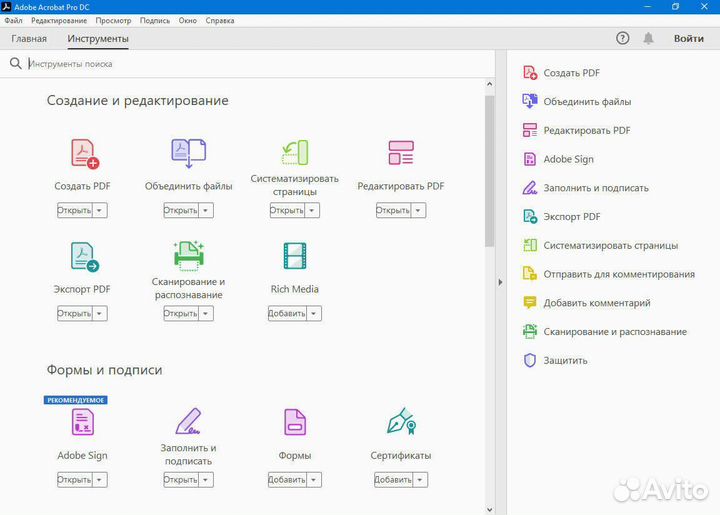
Task: Click the Защитить label in right sidebar
Action: pyautogui.click(x=565, y=360)
